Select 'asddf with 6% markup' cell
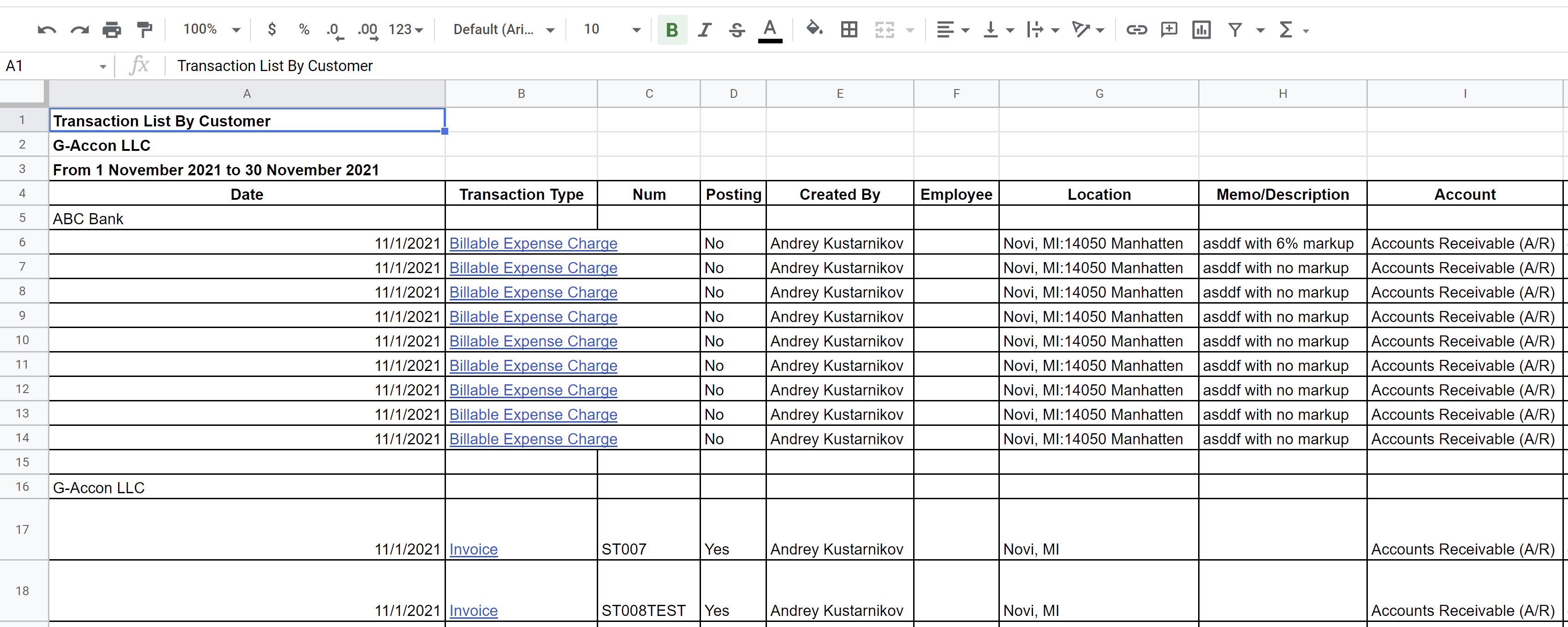 (x=1283, y=243)
